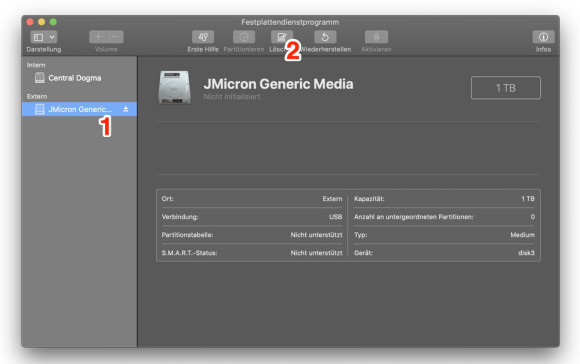Choose the Wiederherstellen restore icon
The width and height of the screenshot is (580, 364).
pos(325,37)
